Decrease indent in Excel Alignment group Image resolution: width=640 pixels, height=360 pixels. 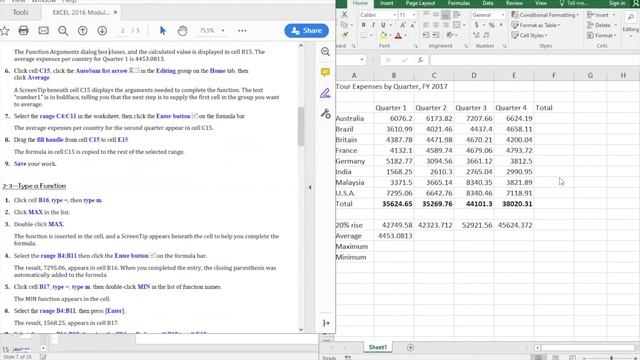[426, 35]
